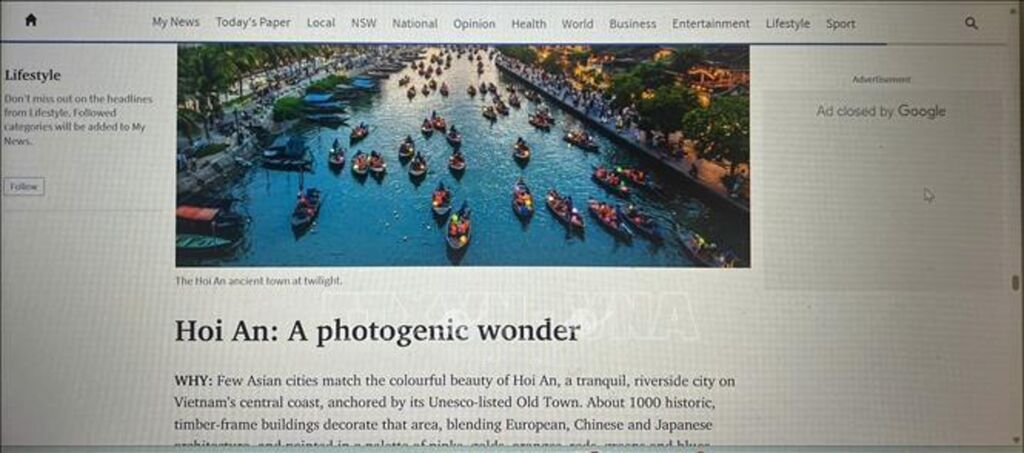Open World news section
Image resolution: width=1024 pixels, height=453 pixels.
(577, 23)
